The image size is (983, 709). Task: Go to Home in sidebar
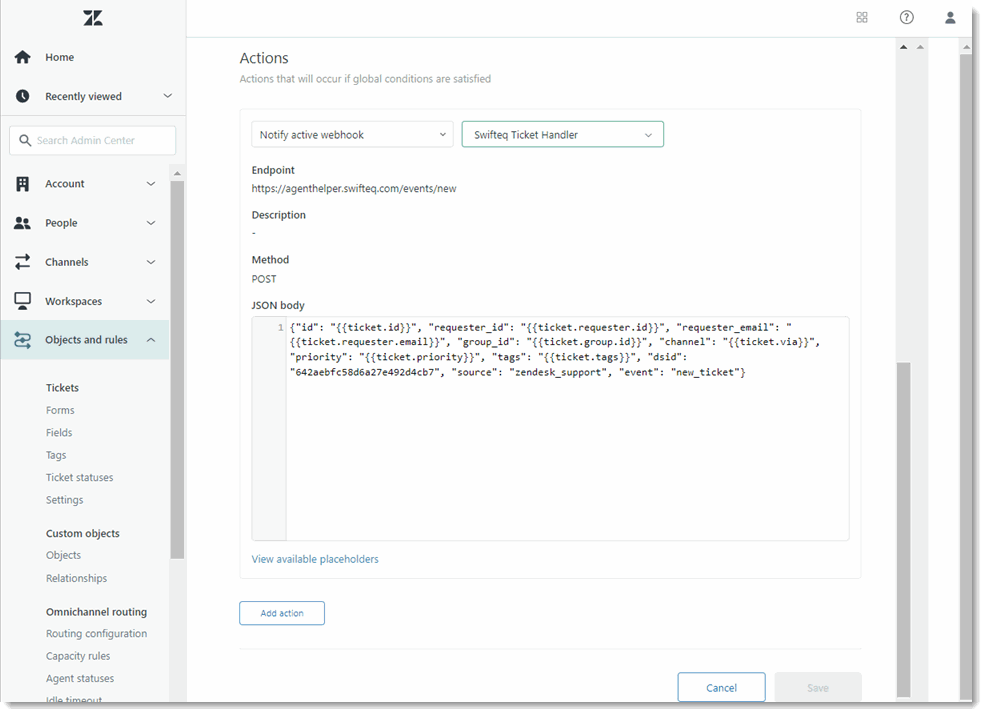coord(60,57)
